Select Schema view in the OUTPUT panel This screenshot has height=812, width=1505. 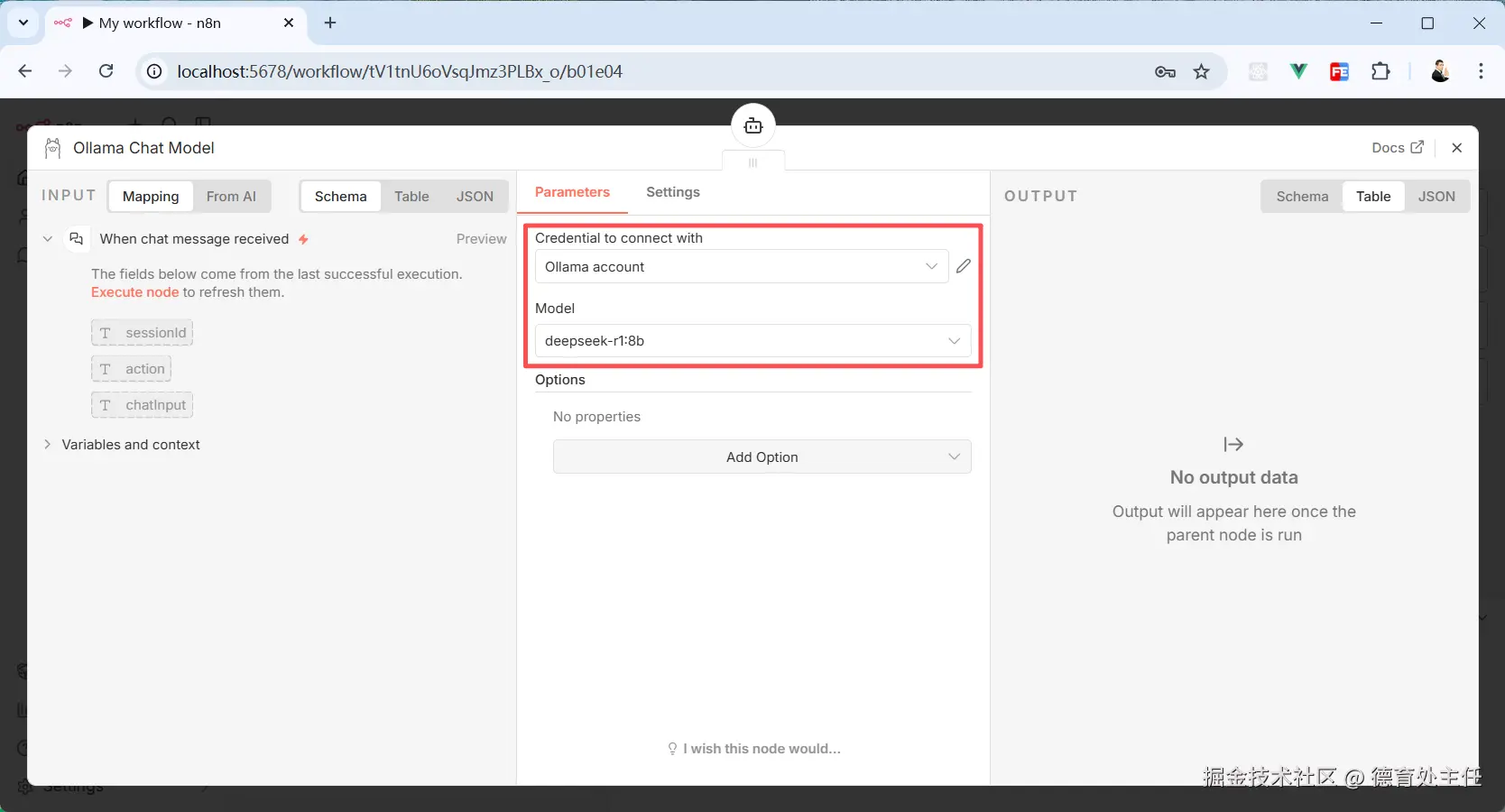tap(1302, 197)
